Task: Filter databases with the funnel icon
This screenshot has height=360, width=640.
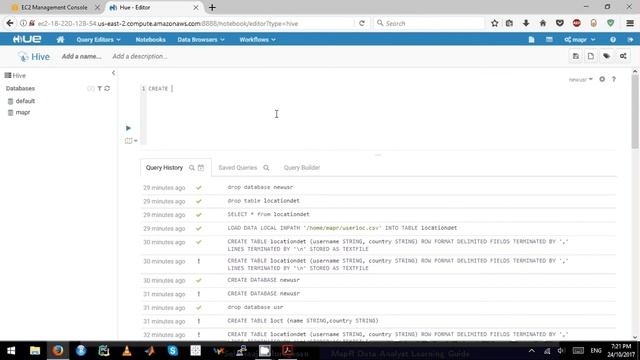Action: click(x=99, y=88)
